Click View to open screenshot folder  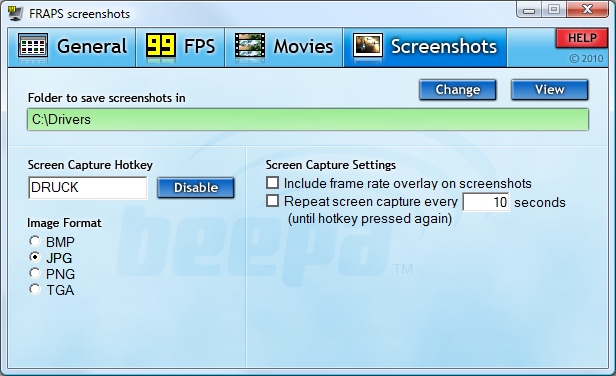(550, 90)
